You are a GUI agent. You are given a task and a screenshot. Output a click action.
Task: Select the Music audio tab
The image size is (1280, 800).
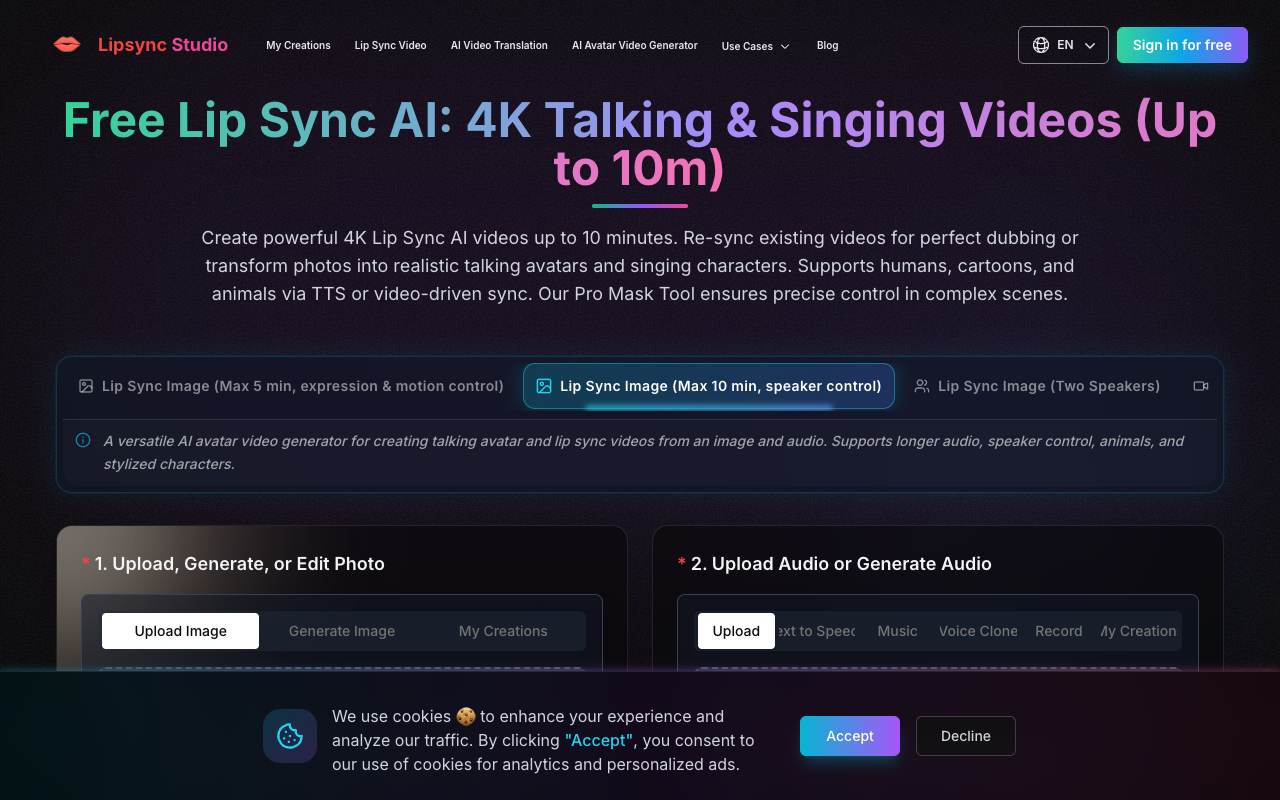897,631
